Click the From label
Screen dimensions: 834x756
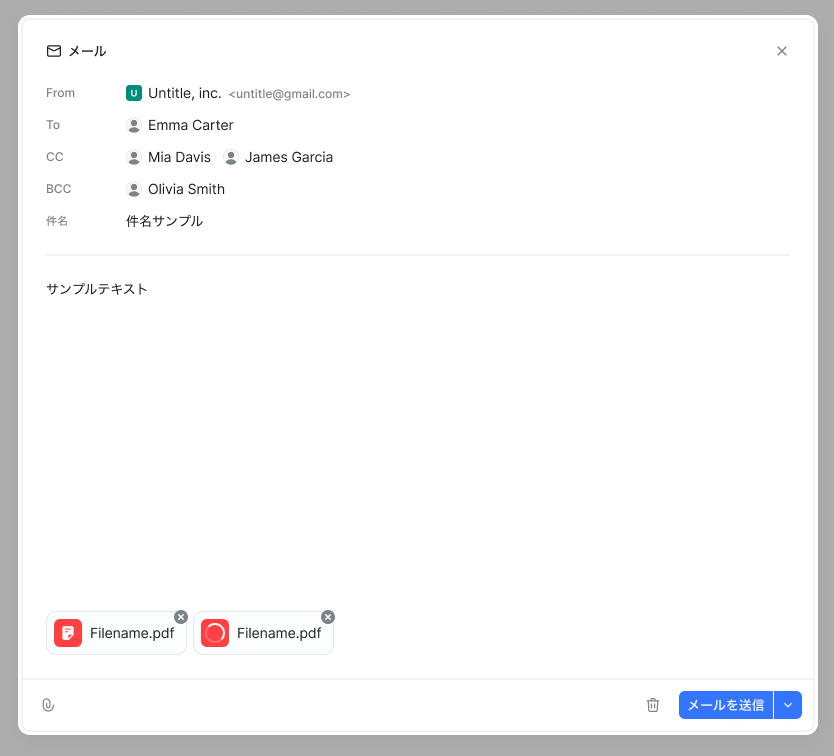pos(60,93)
